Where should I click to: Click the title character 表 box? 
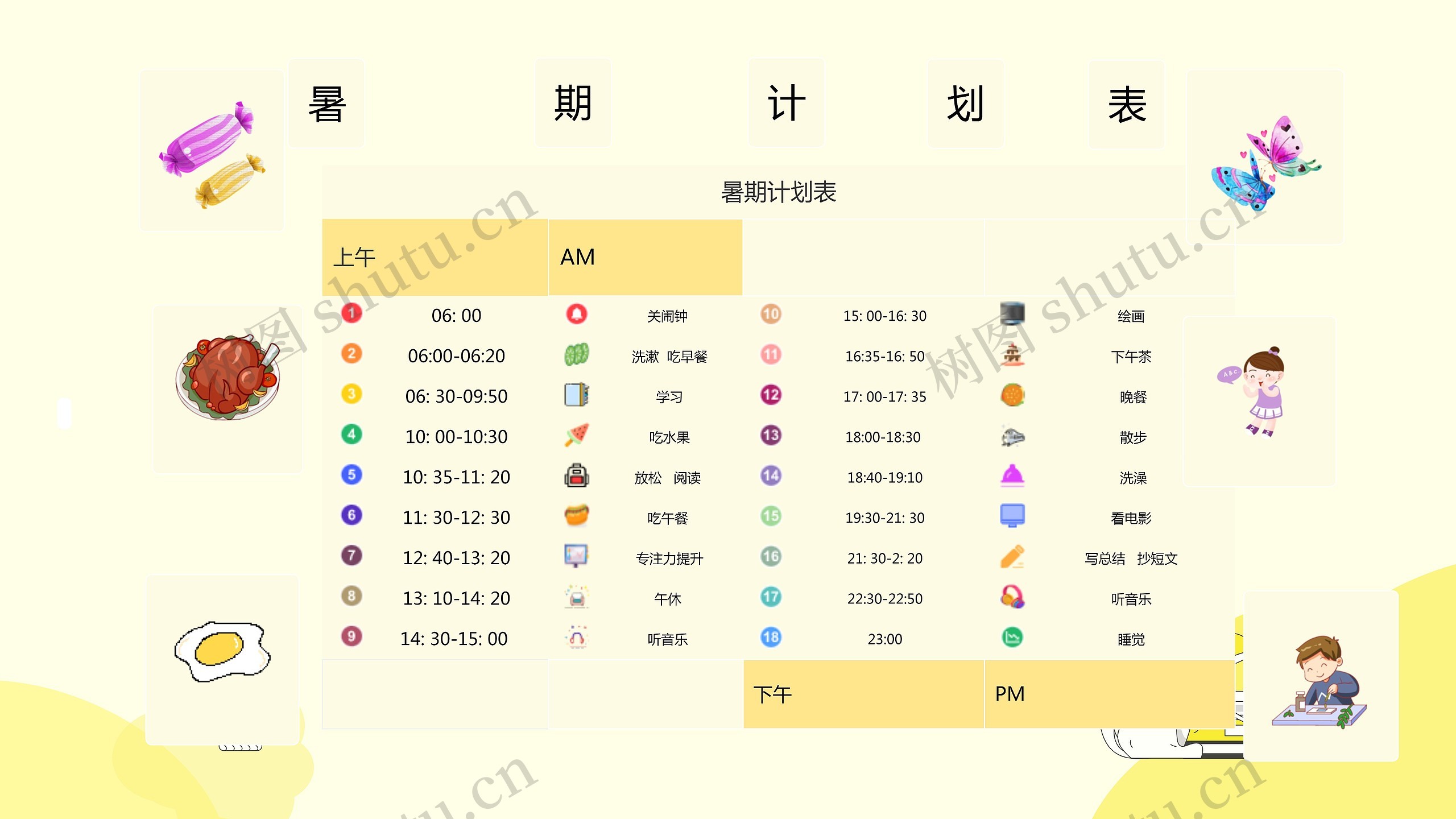[1127, 105]
